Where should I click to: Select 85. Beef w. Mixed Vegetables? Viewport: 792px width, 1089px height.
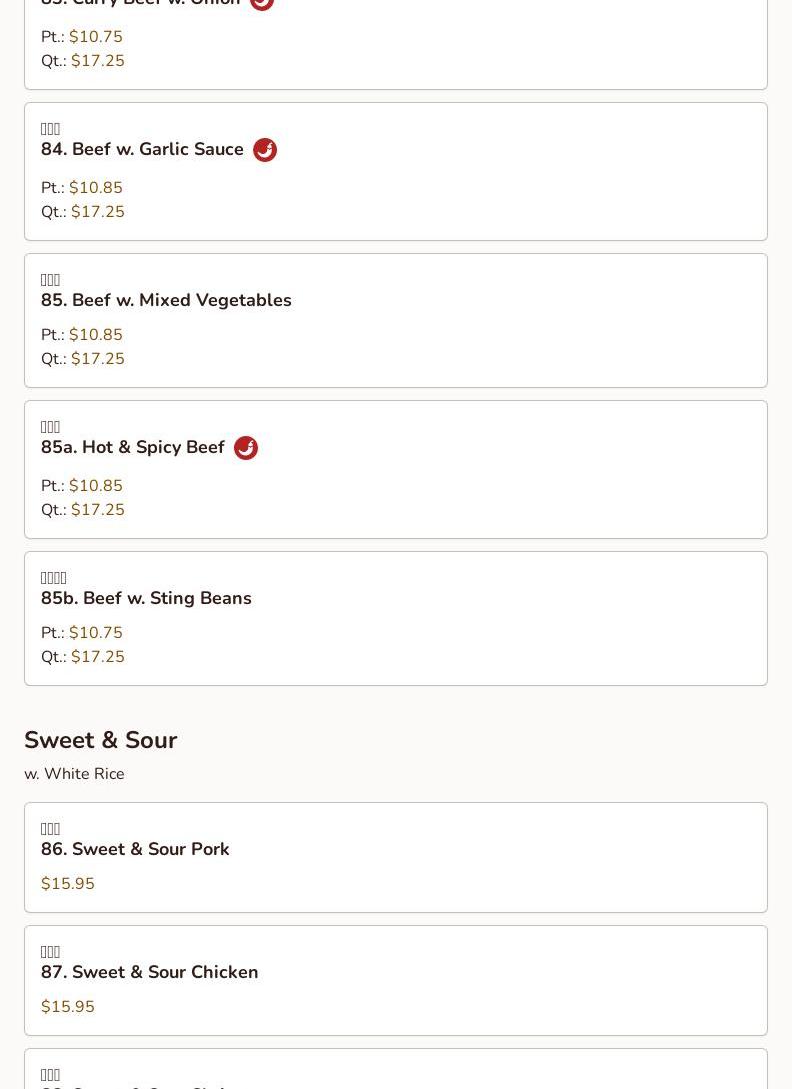[x=396, y=320]
